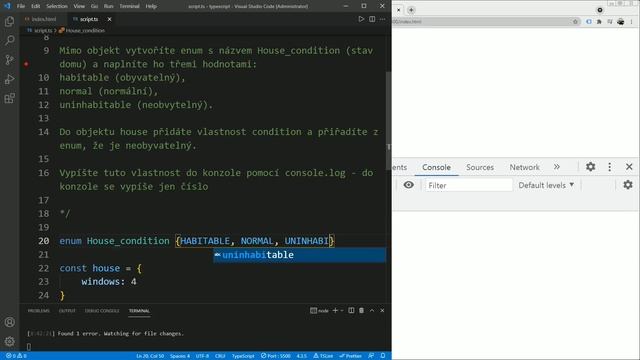
Task: Click the TSLint status bar item
Action: 323,356
